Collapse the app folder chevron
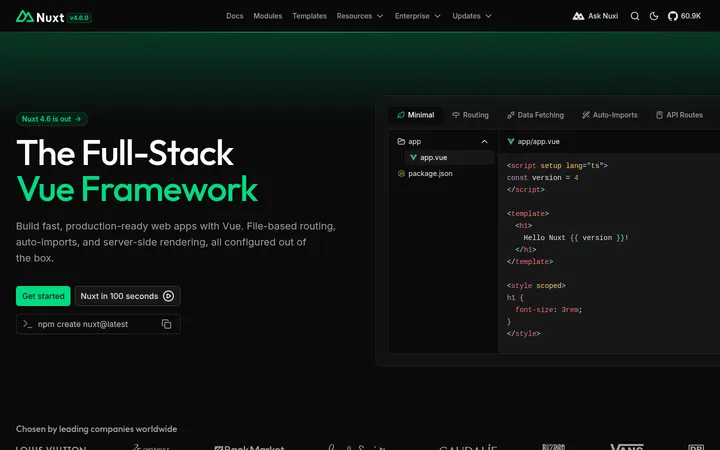Viewport: 720px width, 450px height. click(484, 141)
